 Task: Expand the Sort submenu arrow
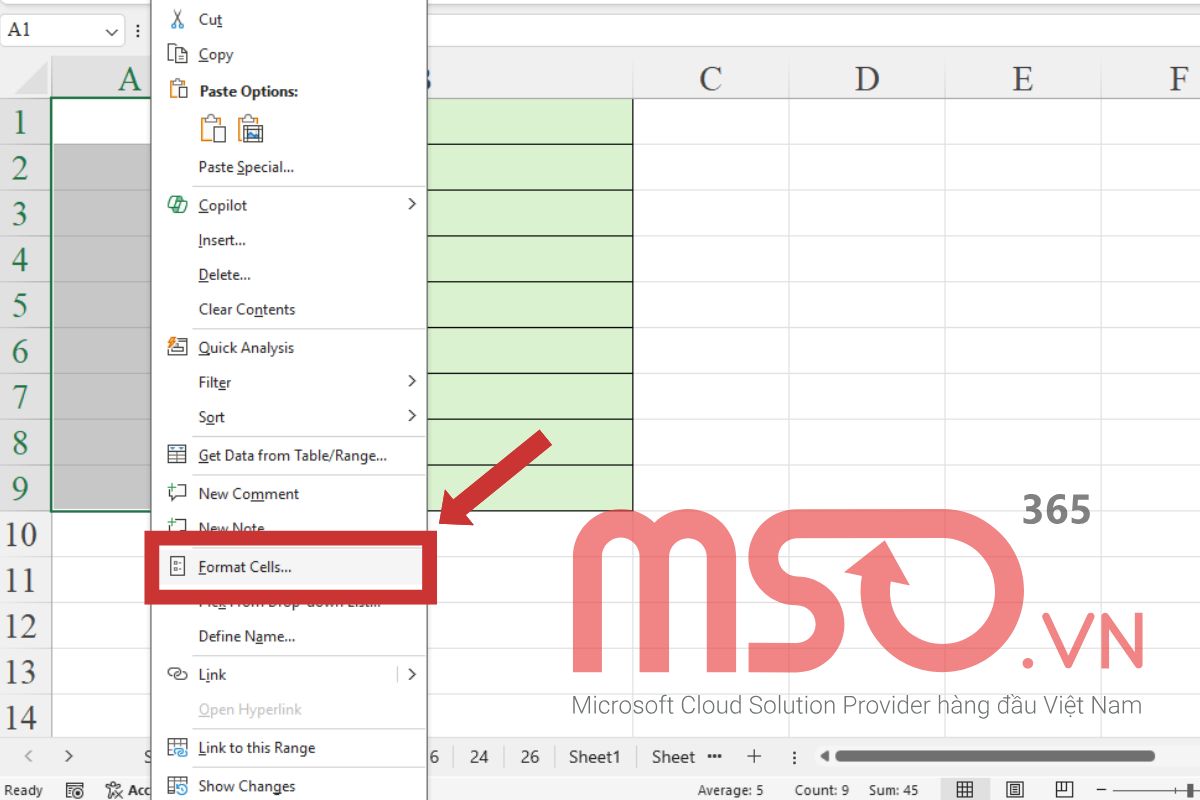(412, 415)
